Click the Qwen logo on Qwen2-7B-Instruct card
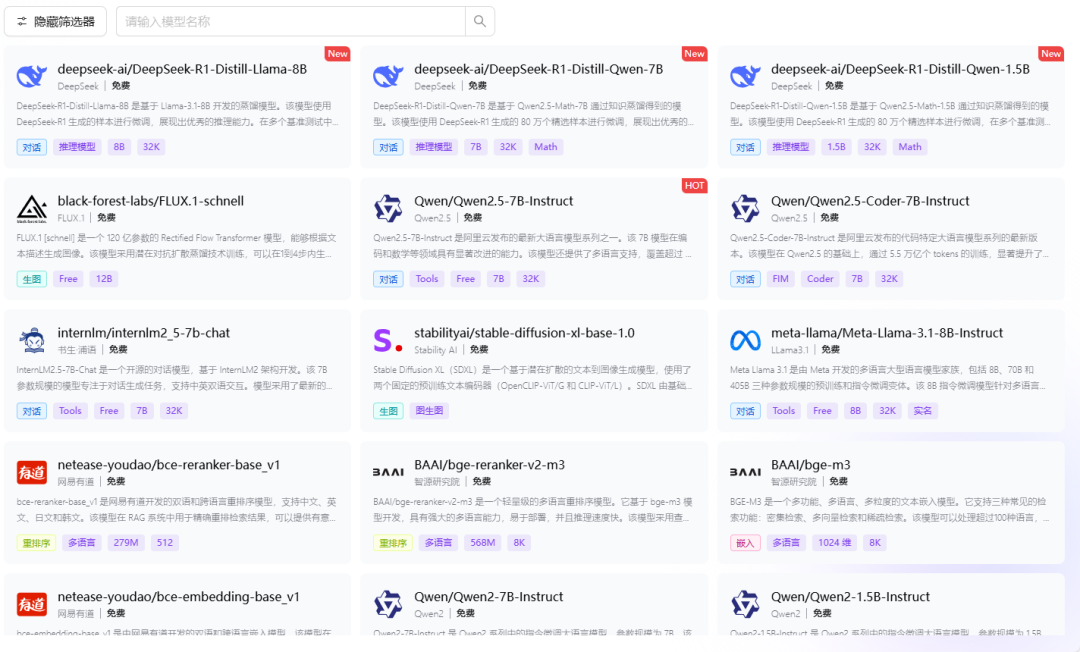1080x652 pixels. [x=388, y=604]
